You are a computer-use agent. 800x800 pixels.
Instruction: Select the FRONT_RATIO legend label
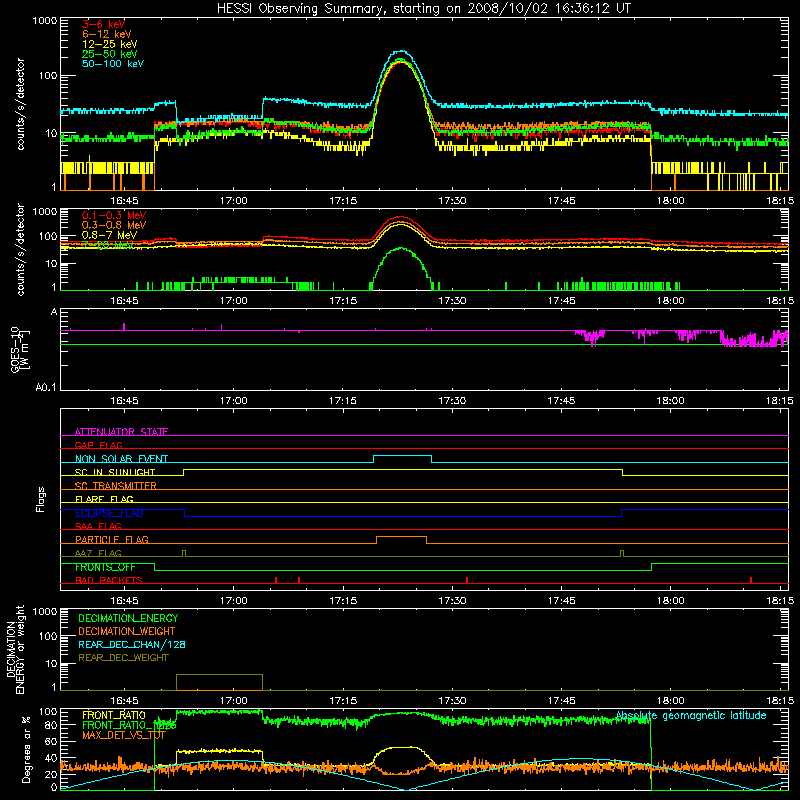point(114,715)
